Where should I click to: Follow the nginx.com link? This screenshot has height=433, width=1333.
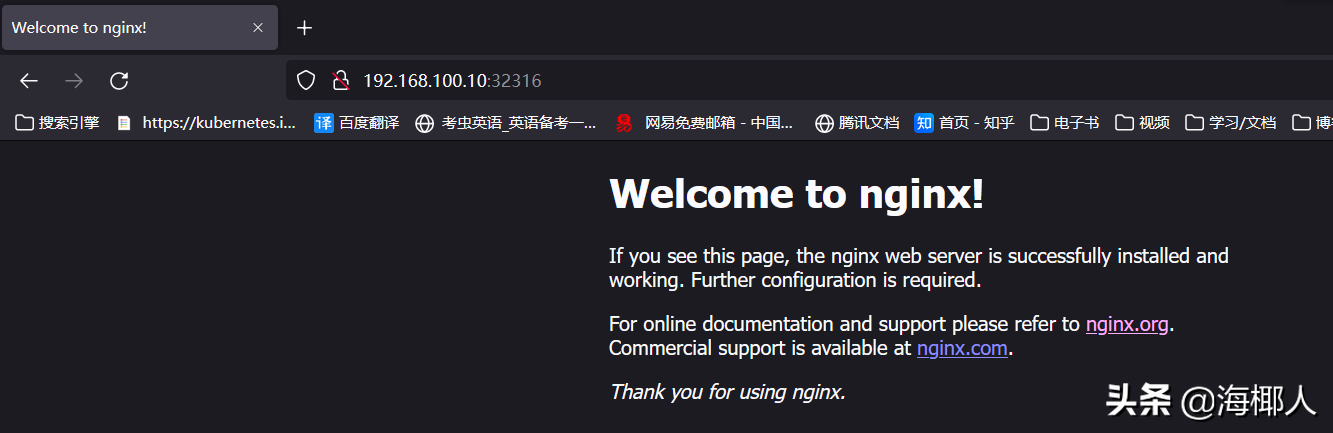click(962, 348)
